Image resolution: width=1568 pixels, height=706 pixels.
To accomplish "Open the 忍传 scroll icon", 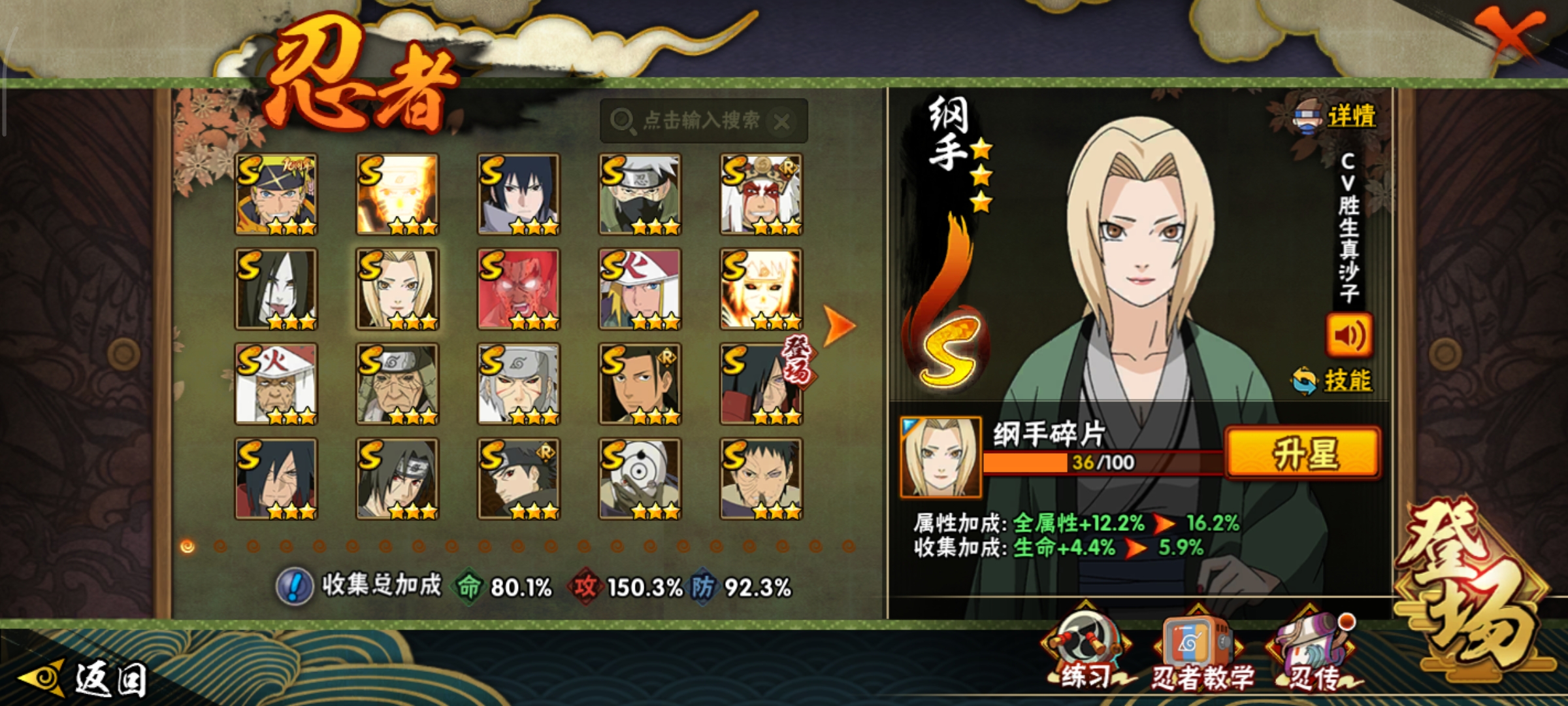I will point(1313,647).
